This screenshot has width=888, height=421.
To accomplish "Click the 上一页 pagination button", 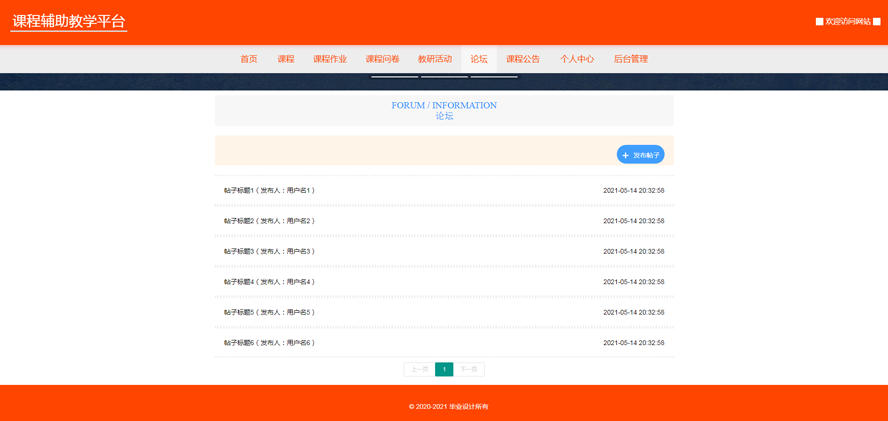I will 419,369.
